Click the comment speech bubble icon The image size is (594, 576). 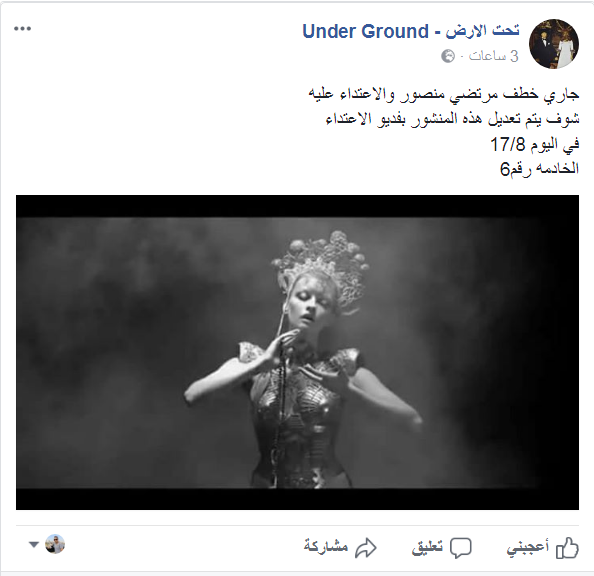pyautogui.click(x=461, y=548)
